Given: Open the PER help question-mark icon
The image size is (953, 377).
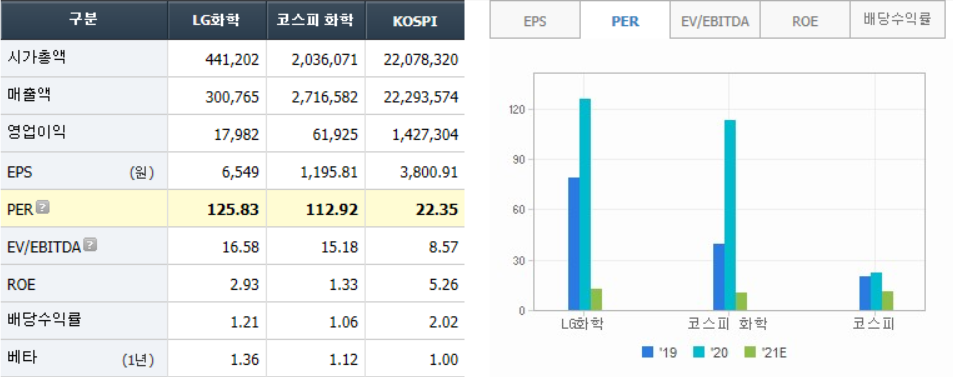Looking at the screenshot, I should tap(43, 207).
